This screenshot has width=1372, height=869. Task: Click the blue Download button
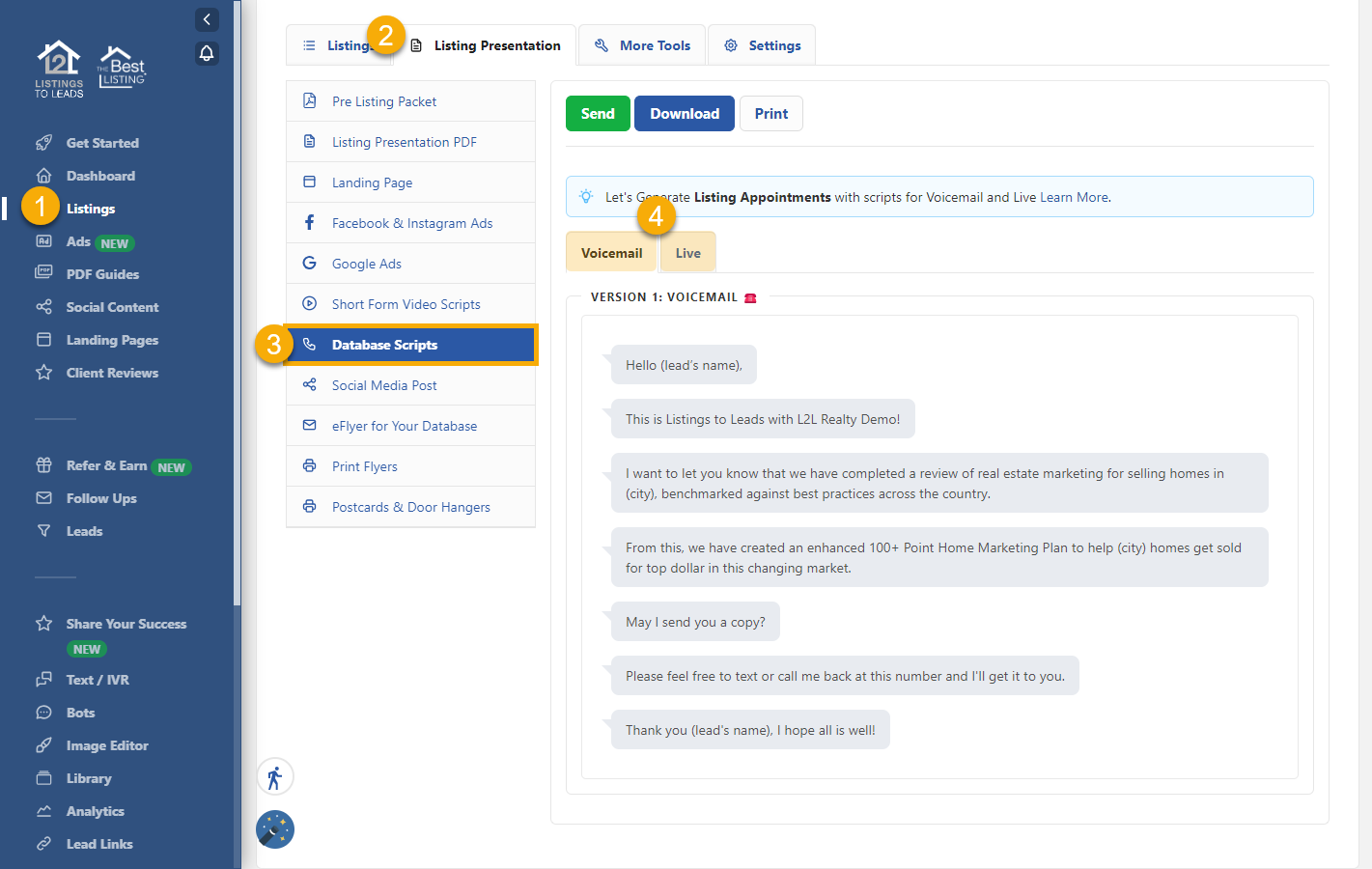[685, 114]
